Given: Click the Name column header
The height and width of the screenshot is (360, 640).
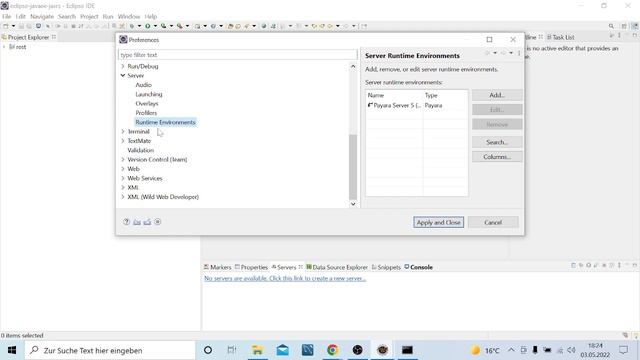Looking at the screenshot, I should click(394, 95).
